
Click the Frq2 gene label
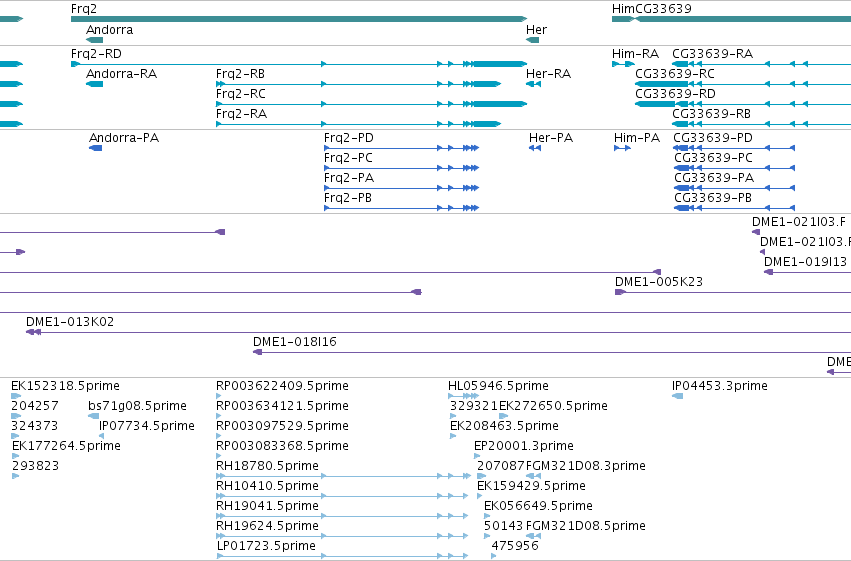point(84,9)
